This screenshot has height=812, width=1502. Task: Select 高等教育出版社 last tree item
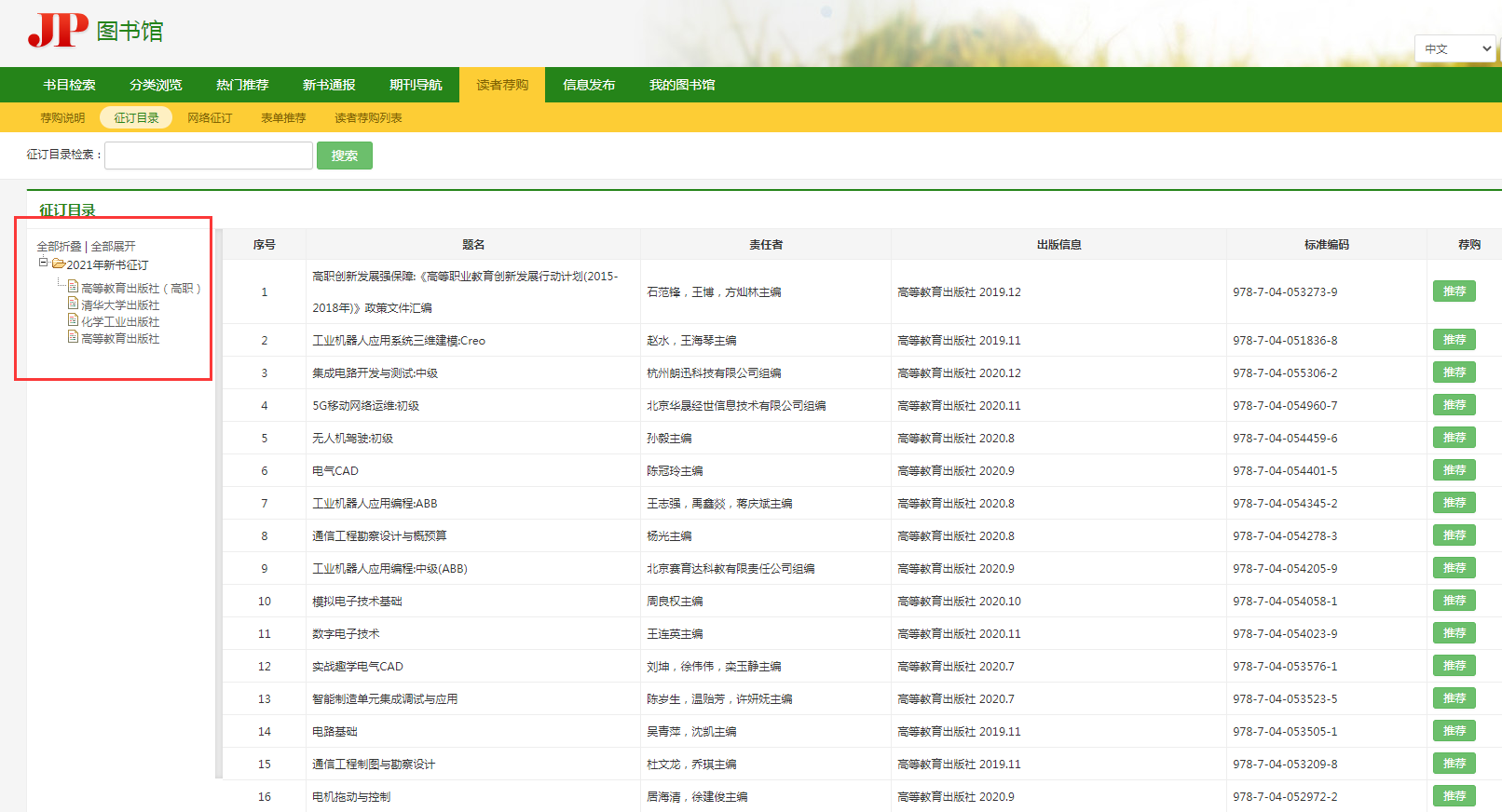(120, 339)
